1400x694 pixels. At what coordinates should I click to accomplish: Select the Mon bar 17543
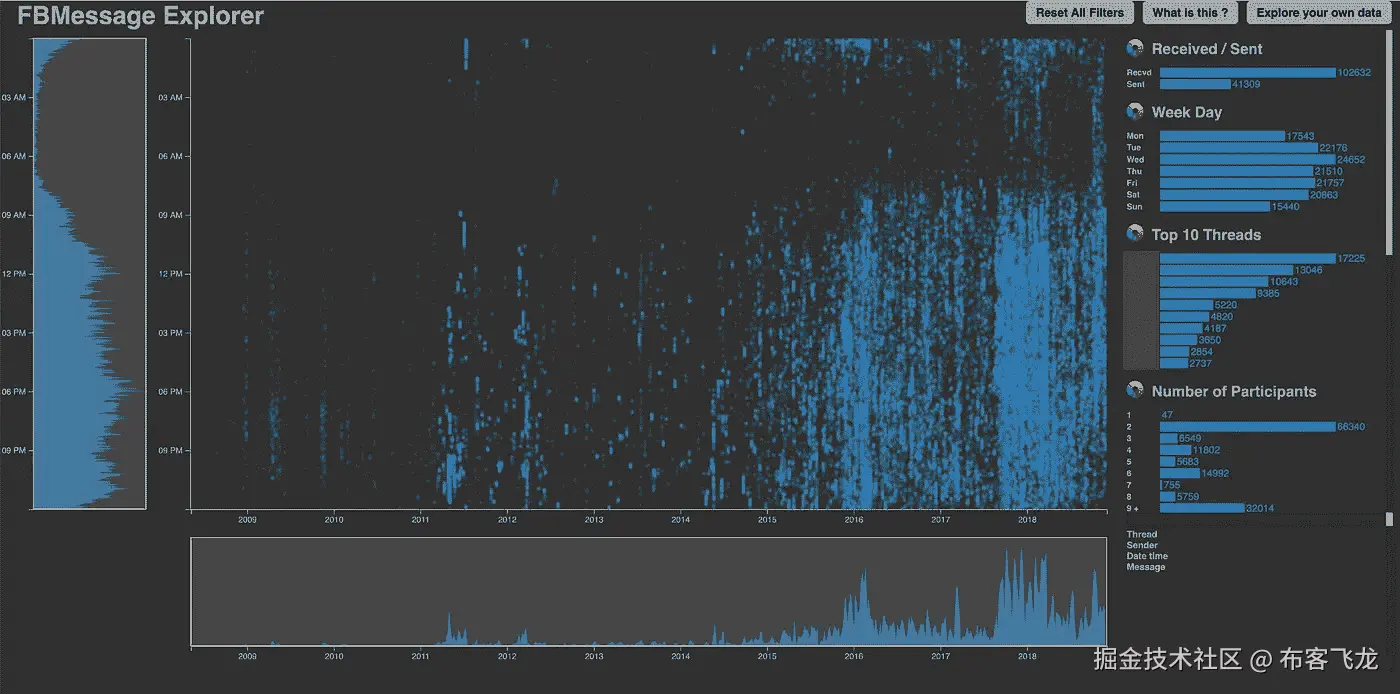tap(1222, 136)
